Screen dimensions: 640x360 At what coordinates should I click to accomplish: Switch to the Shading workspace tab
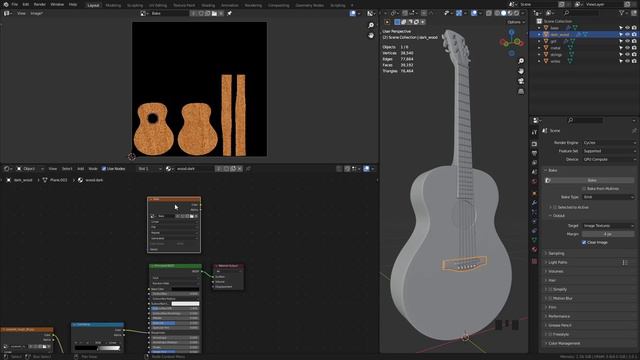208,5
